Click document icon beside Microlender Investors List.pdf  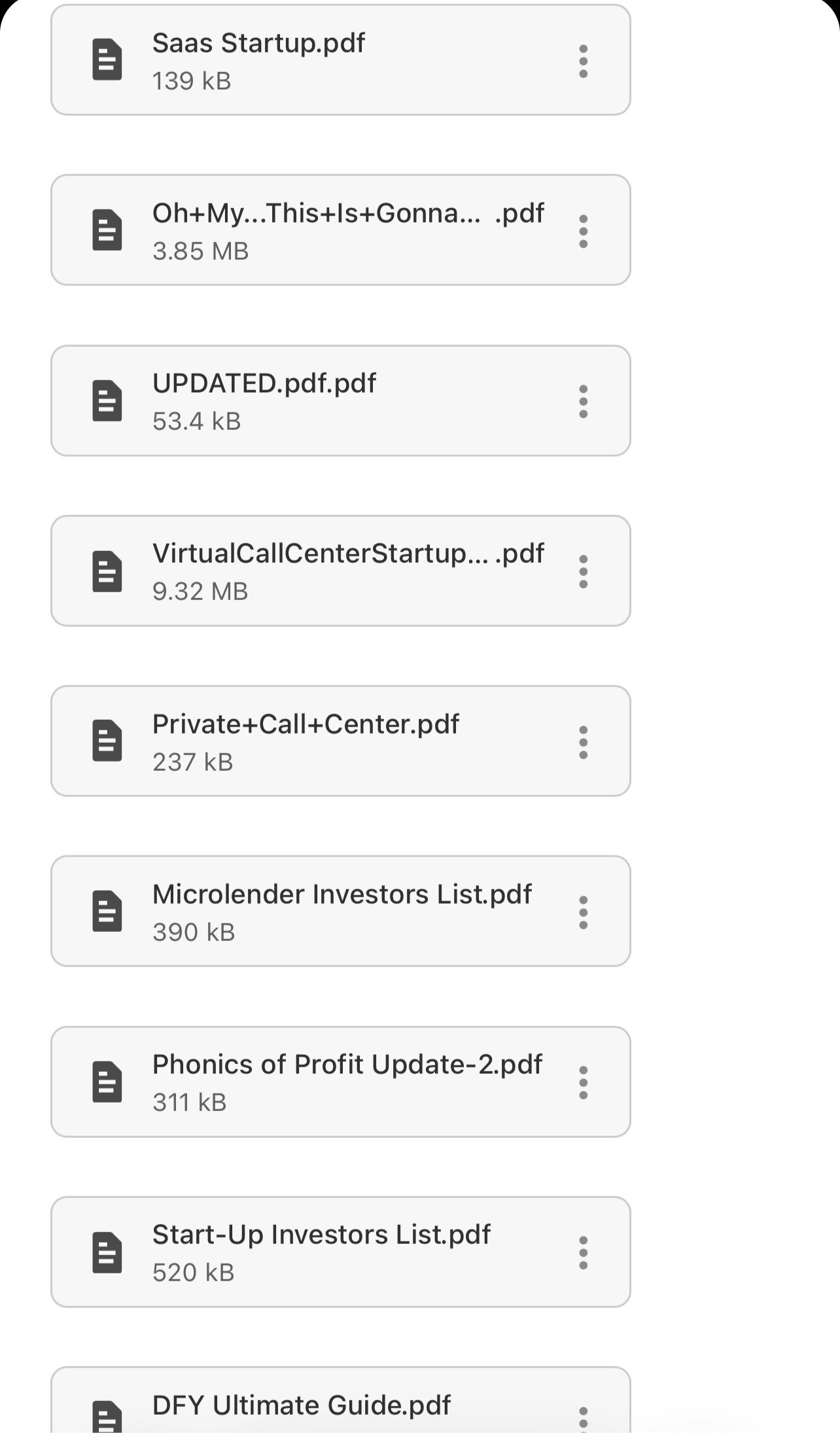pyautogui.click(x=107, y=911)
